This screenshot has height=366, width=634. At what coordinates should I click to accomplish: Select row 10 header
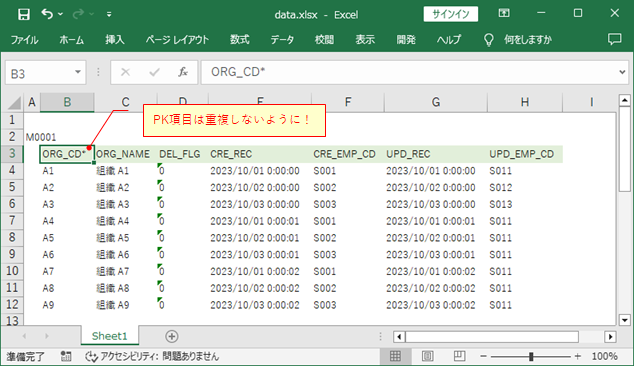12,271
